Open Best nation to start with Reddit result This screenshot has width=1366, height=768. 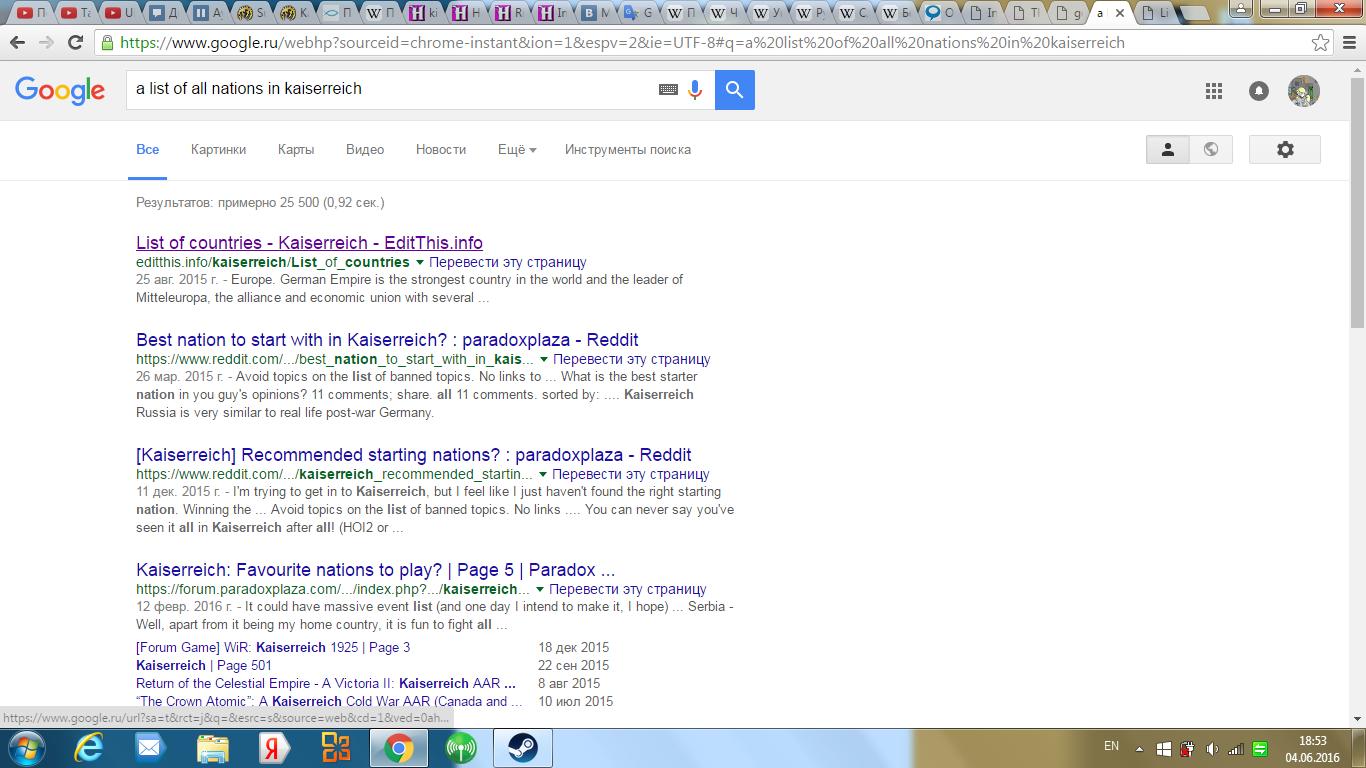tap(387, 340)
